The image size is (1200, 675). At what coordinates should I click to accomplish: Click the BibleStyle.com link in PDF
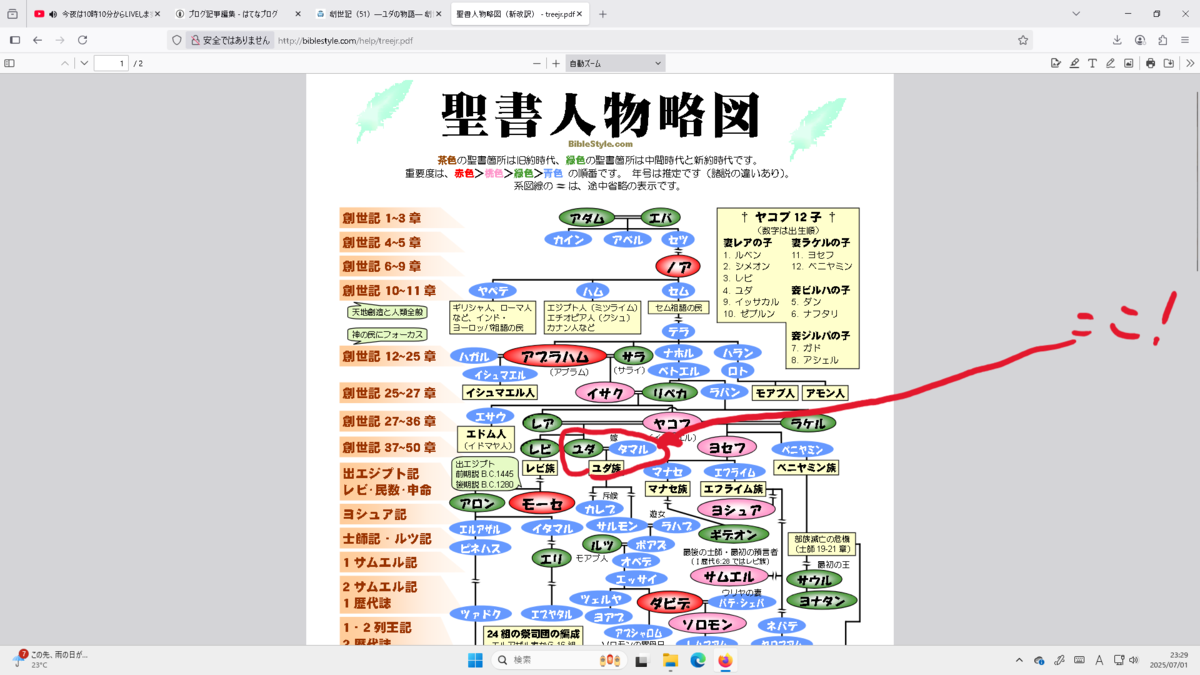(x=600, y=144)
